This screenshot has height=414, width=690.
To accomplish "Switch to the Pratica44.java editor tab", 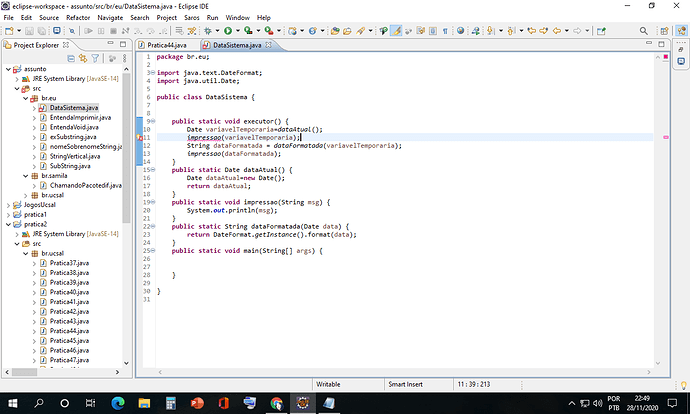I will (x=167, y=45).
